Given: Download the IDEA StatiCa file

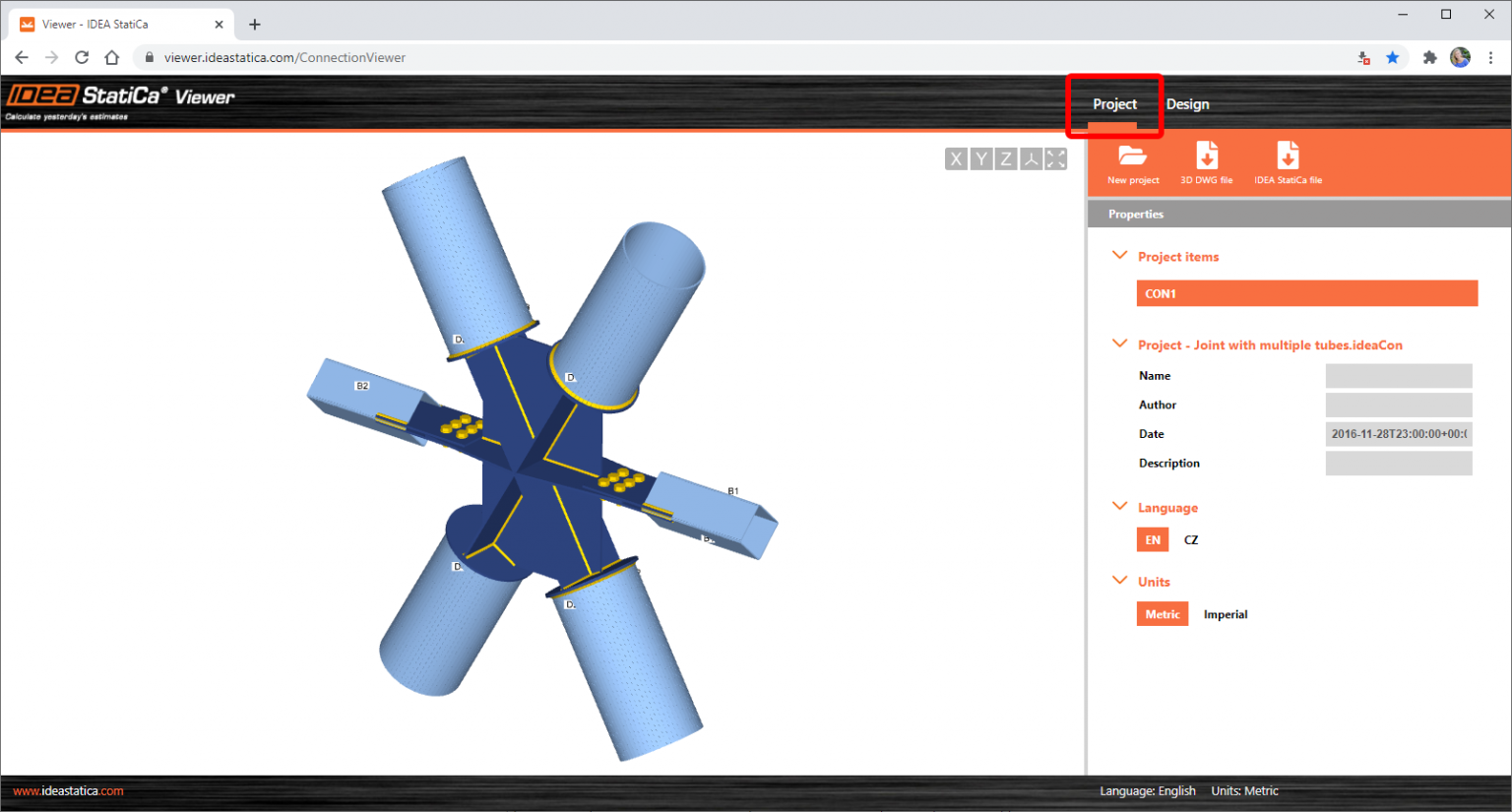Looking at the screenshot, I should pos(1288,160).
